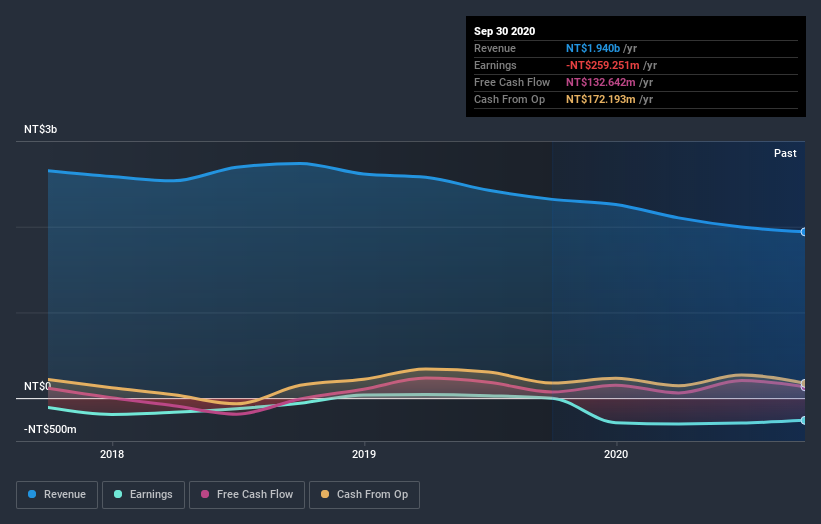Click the pink Free Cash Flow legend dot
Viewport: 821px width, 524px height.
click(x=205, y=494)
